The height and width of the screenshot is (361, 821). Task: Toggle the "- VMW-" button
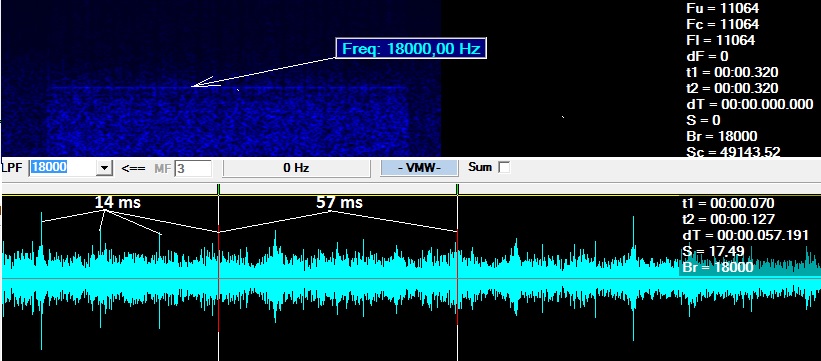pos(419,168)
